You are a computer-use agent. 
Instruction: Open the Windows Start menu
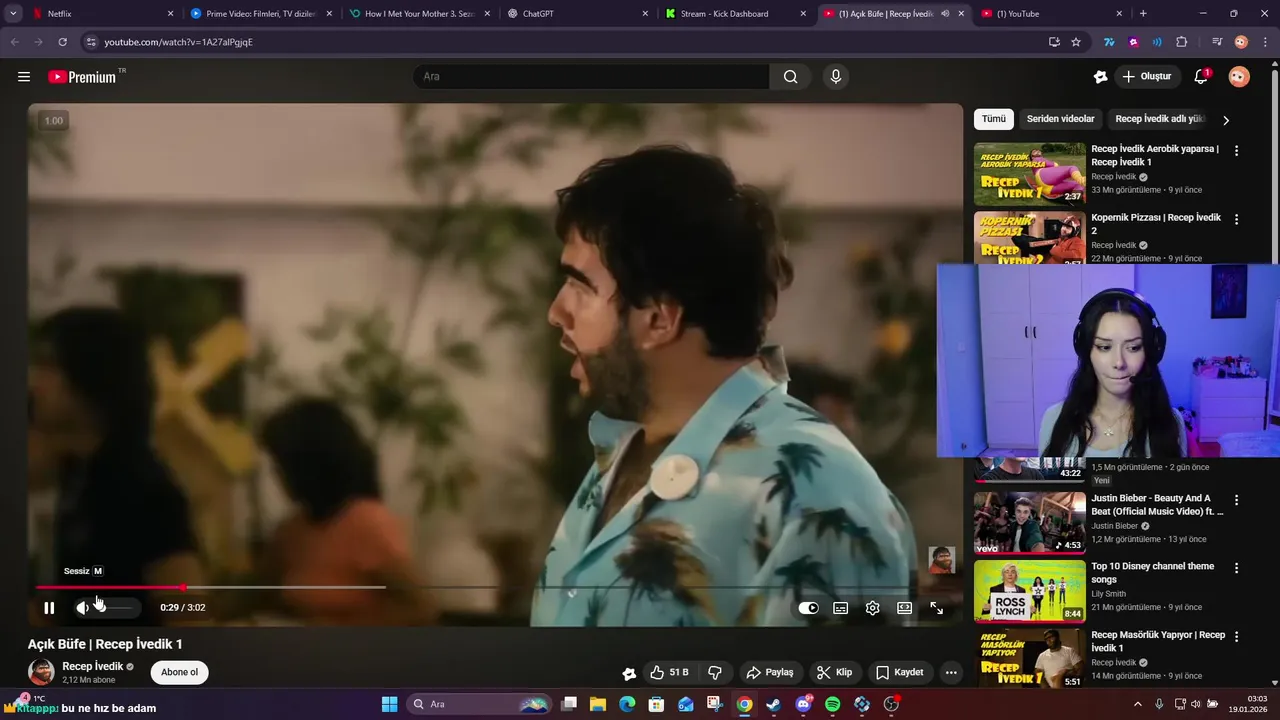tap(390, 704)
